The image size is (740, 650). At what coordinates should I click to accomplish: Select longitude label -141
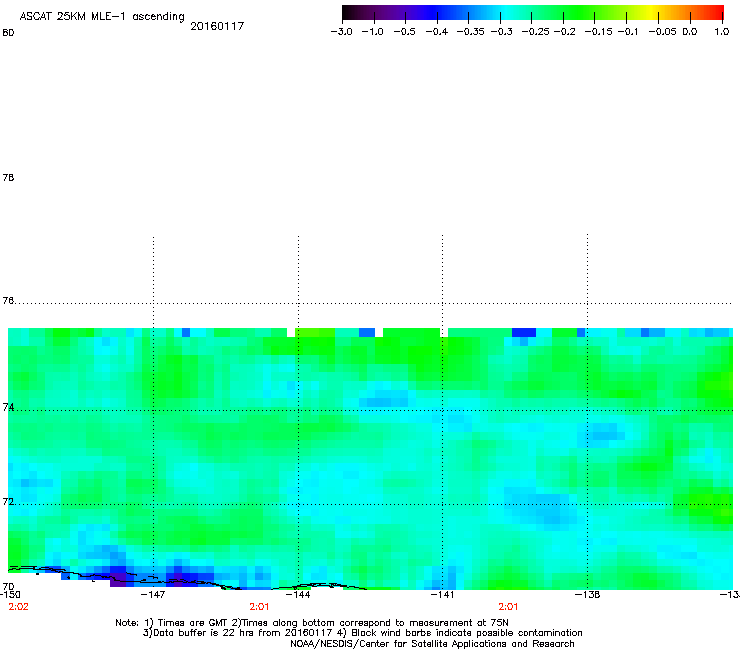click(443, 595)
